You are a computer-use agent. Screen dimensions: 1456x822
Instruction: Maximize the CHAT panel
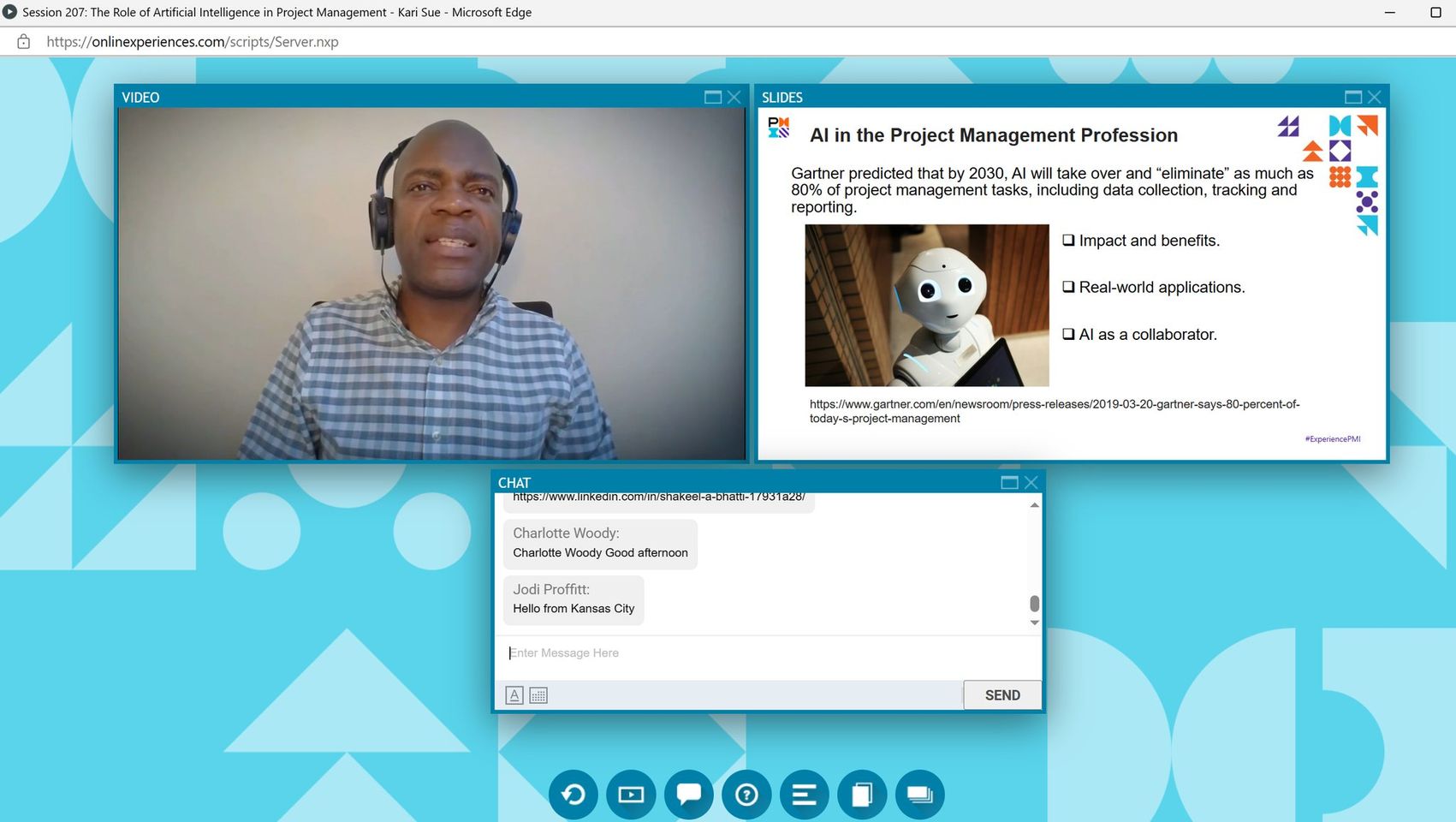[1009, 483]
